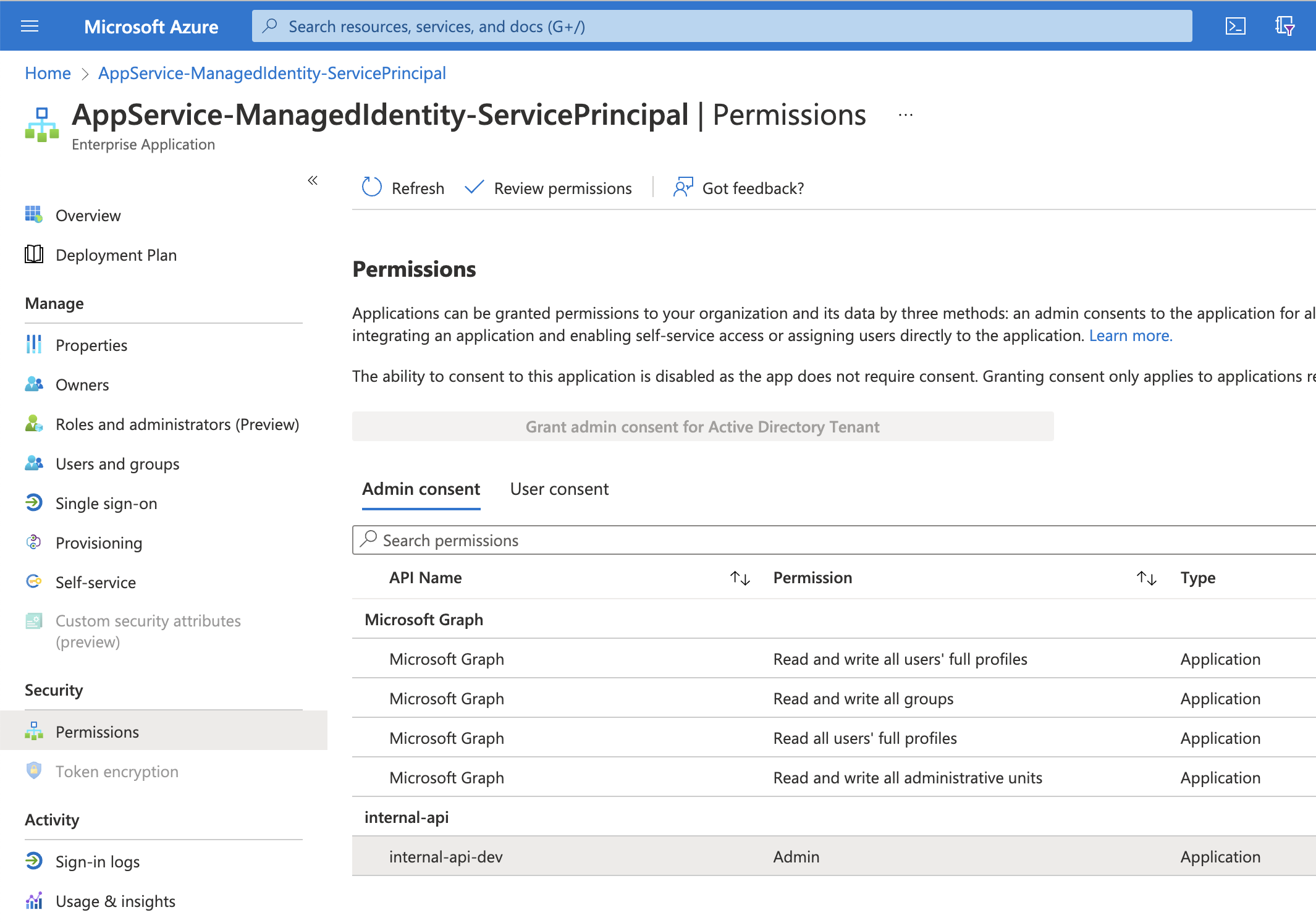Screen dimensions: 1316x923
Task: Open the more options ellipsis beside title
Action: 906,115
